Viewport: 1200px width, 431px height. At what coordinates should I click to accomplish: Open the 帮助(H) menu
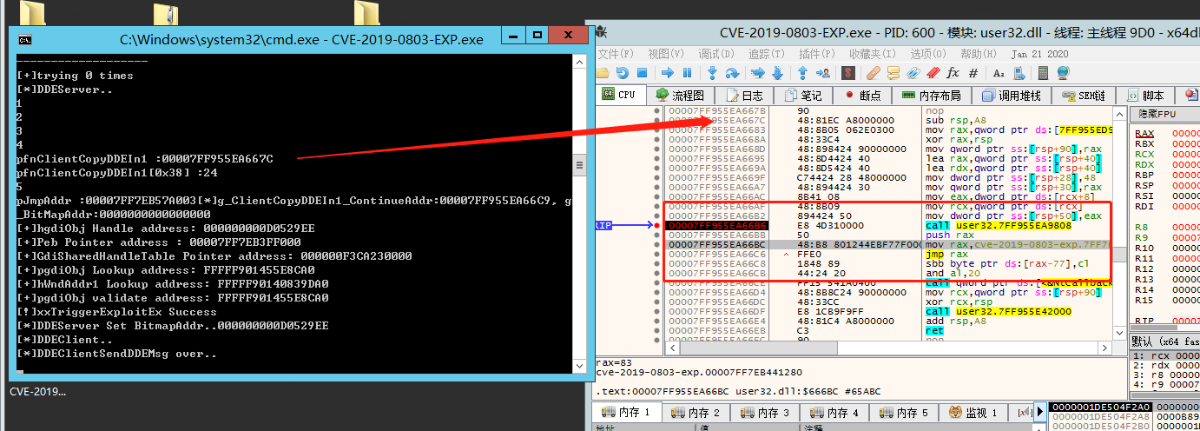pyautogui.click(x=977, y=53)
